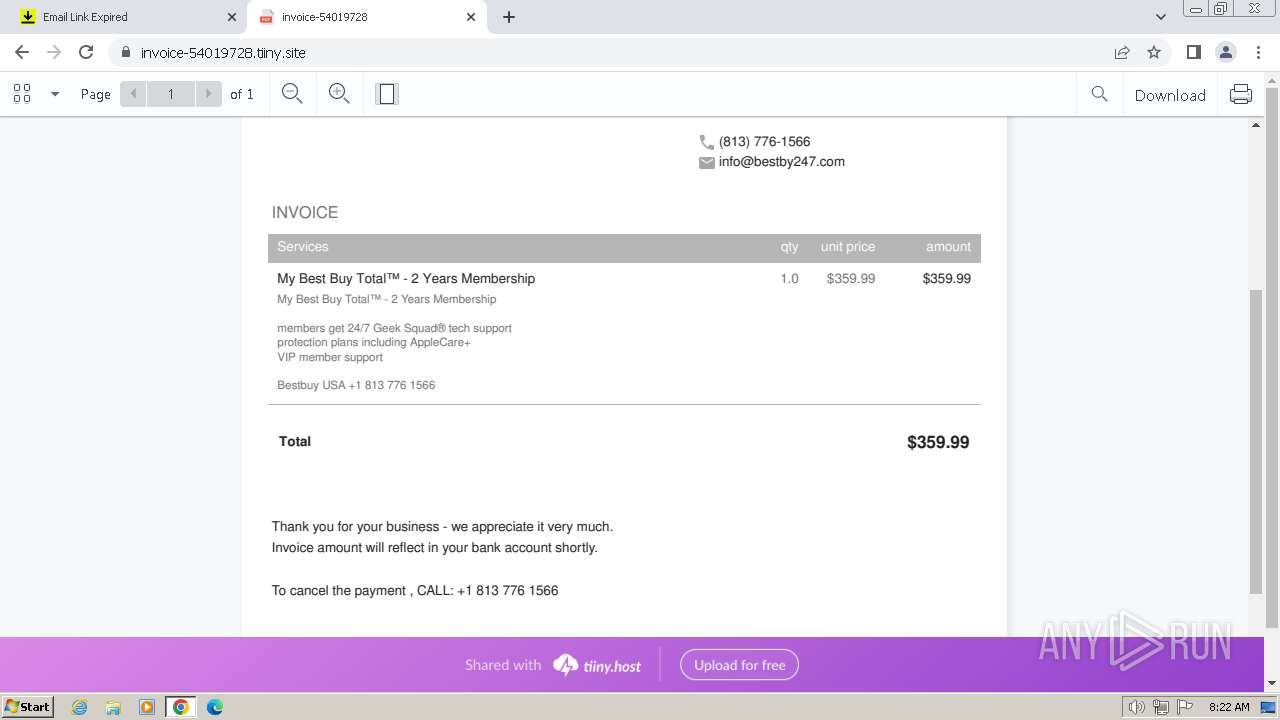Click the unit price $359.99 cell
The height and width of the screenshot is (720, 1280).
click(851, 279)
